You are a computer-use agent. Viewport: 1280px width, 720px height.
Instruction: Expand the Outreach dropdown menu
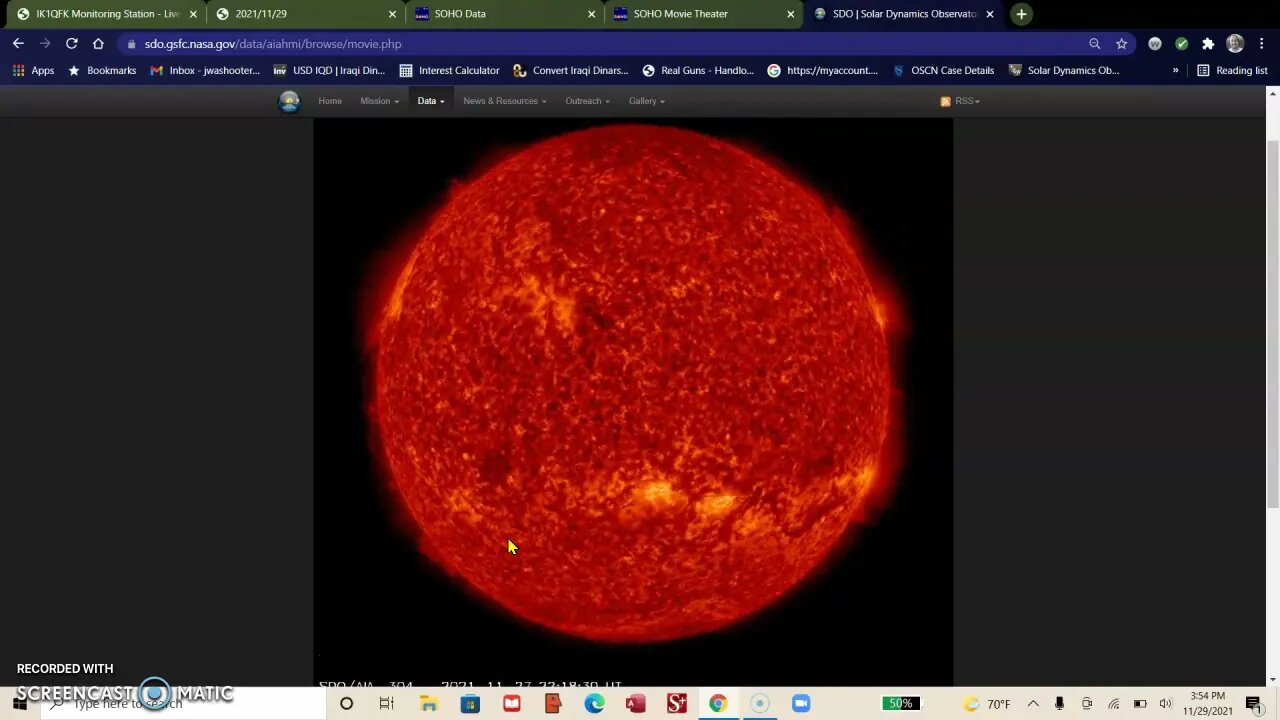click(x=587, y=101)
